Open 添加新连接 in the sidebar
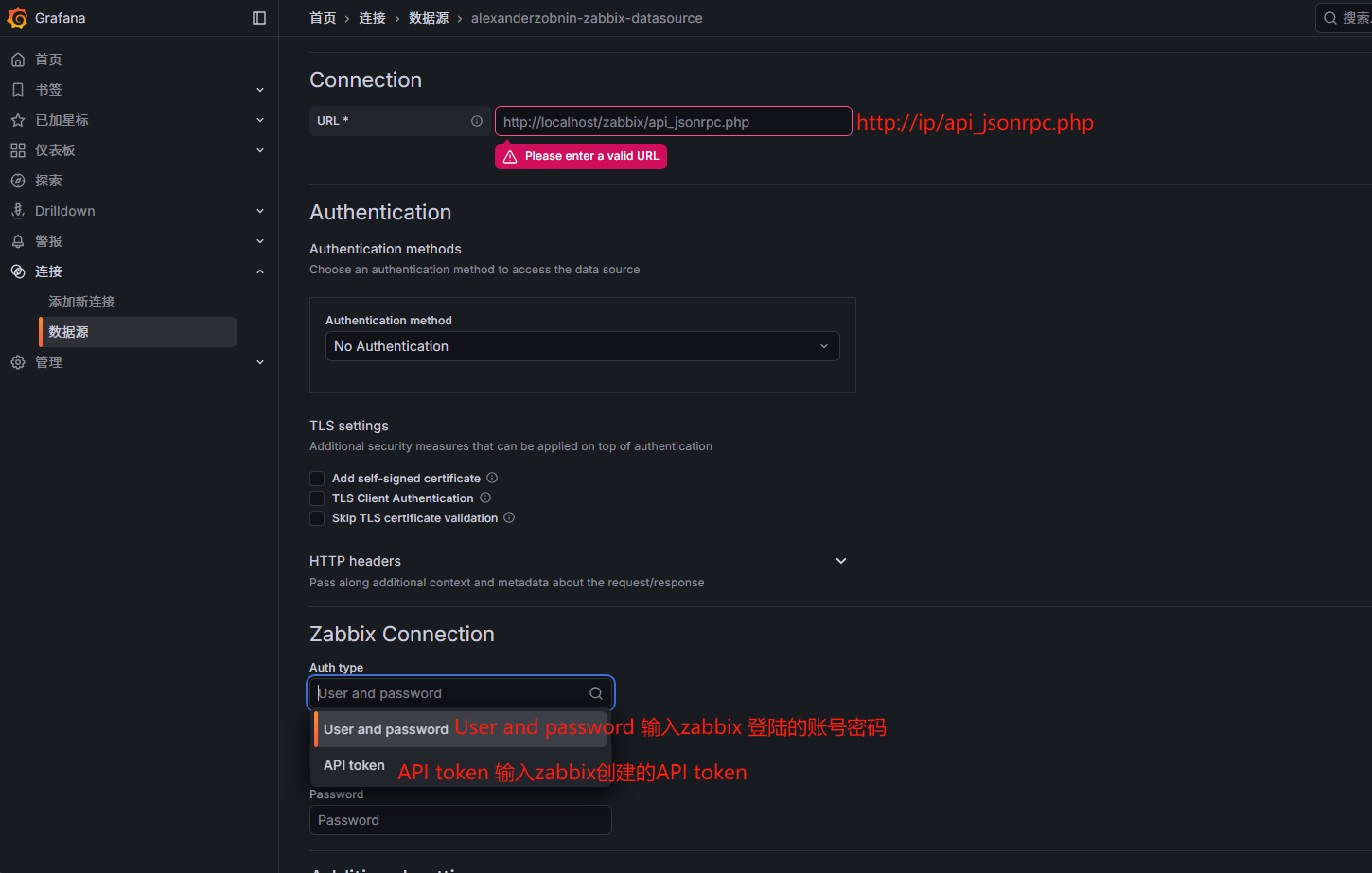This screenshot has height=873, width=1372. pyautogui.click(x=81, y=302)
